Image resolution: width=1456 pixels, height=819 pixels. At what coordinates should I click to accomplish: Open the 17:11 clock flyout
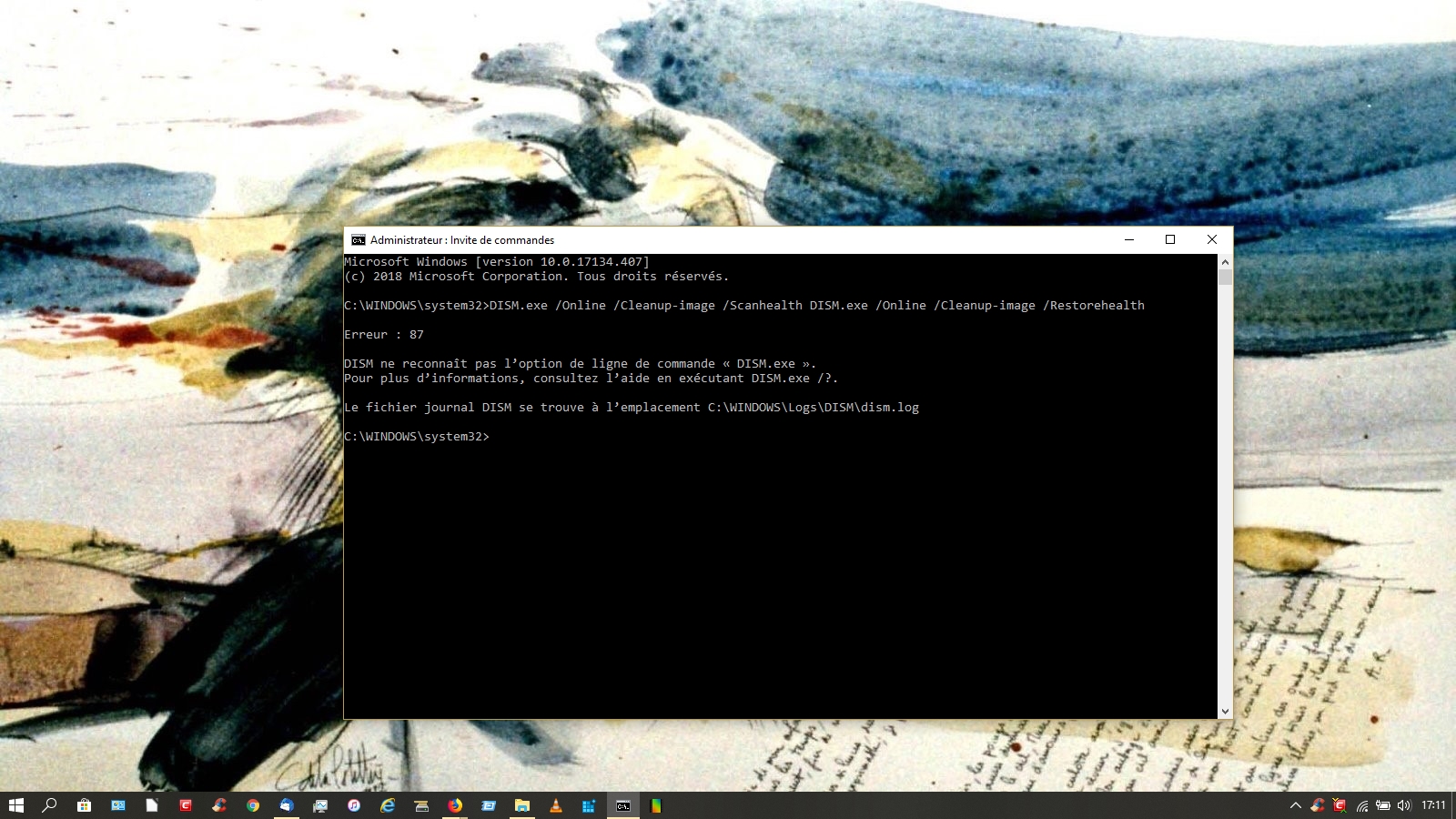click(1433, 805)
